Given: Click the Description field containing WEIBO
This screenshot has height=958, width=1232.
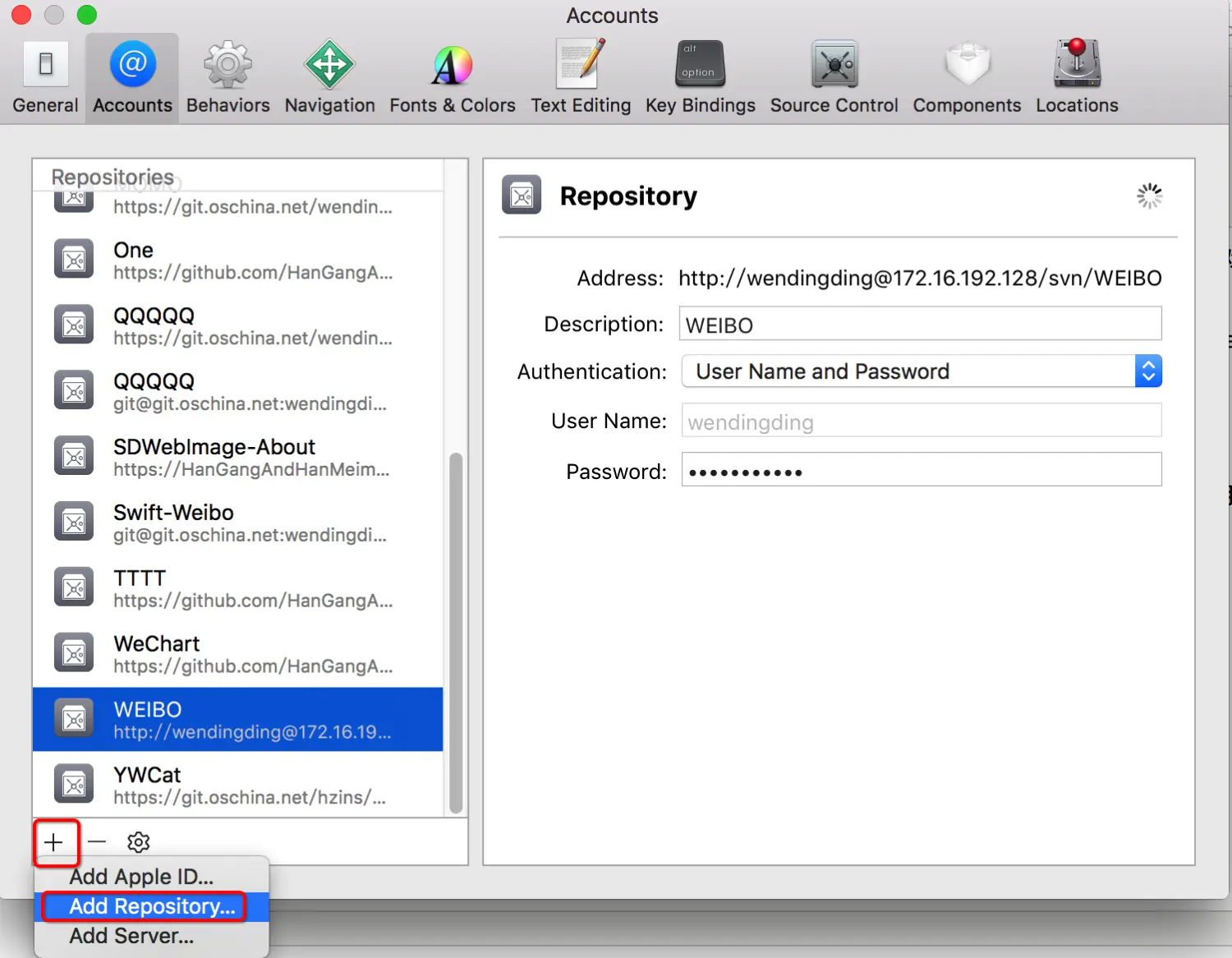Looking at the screenshot, I should [920, 324].
